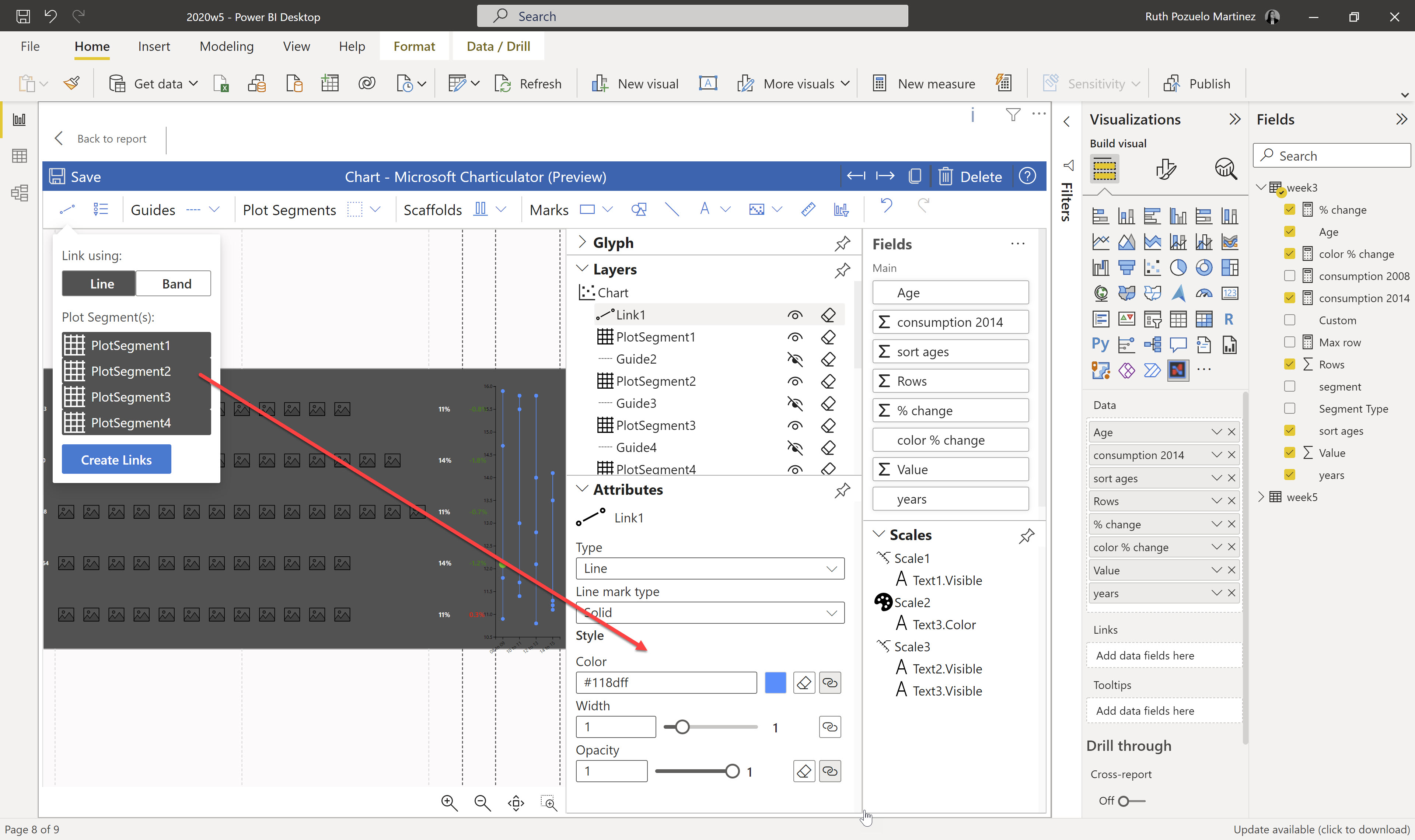Screen dimensions: 1415x840
Task: Click the blue link color swatch
Action: [775, 683]
